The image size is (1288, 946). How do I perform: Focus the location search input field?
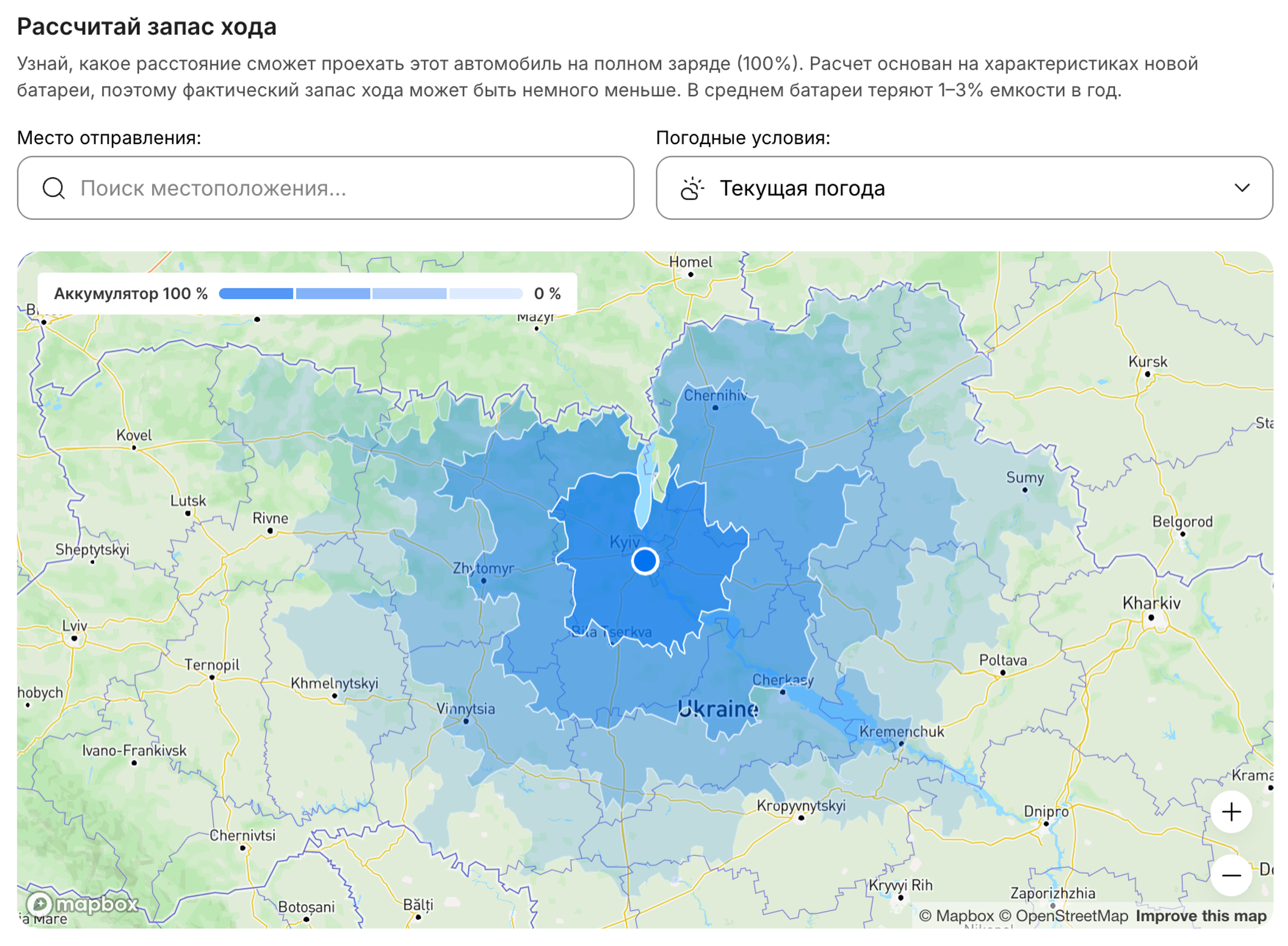click(326, 188)
